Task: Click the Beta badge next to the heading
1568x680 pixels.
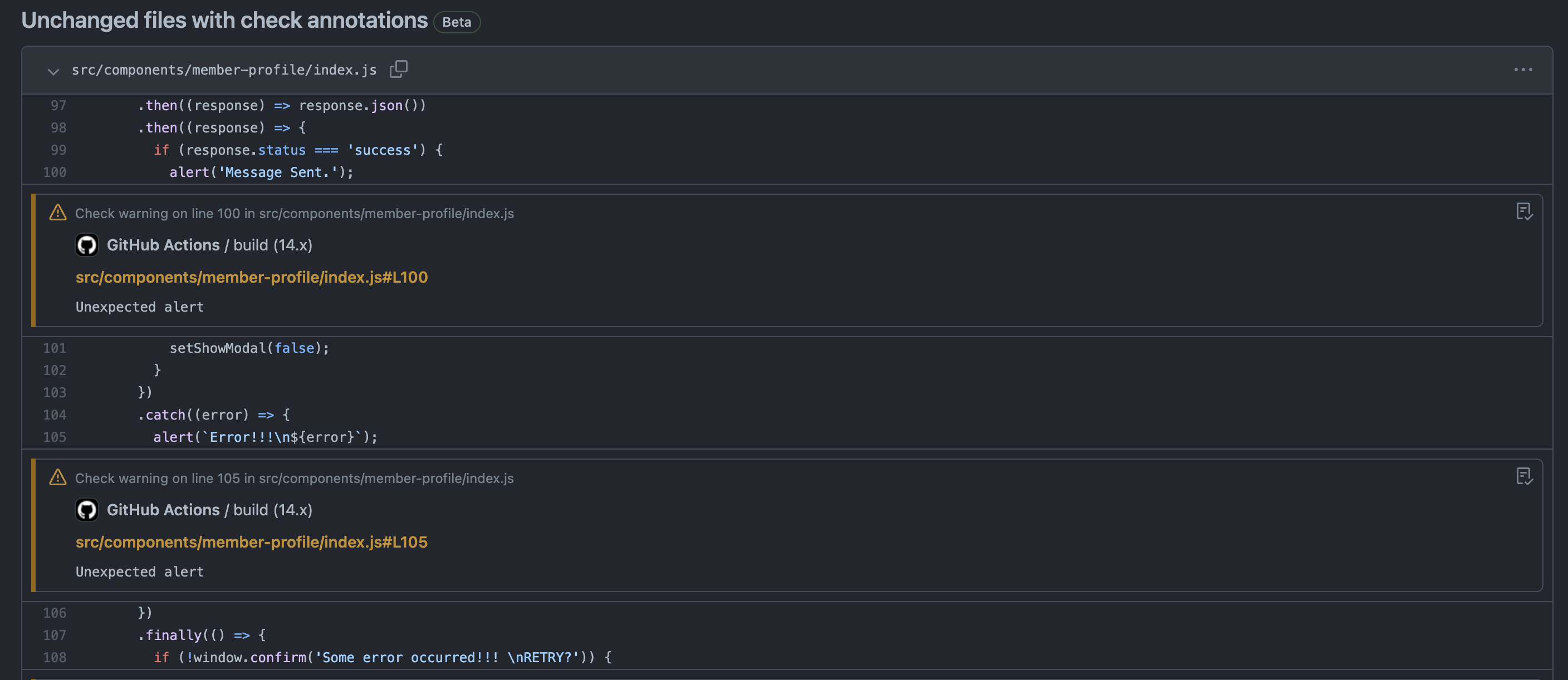Action: click(x=457, y=21)
